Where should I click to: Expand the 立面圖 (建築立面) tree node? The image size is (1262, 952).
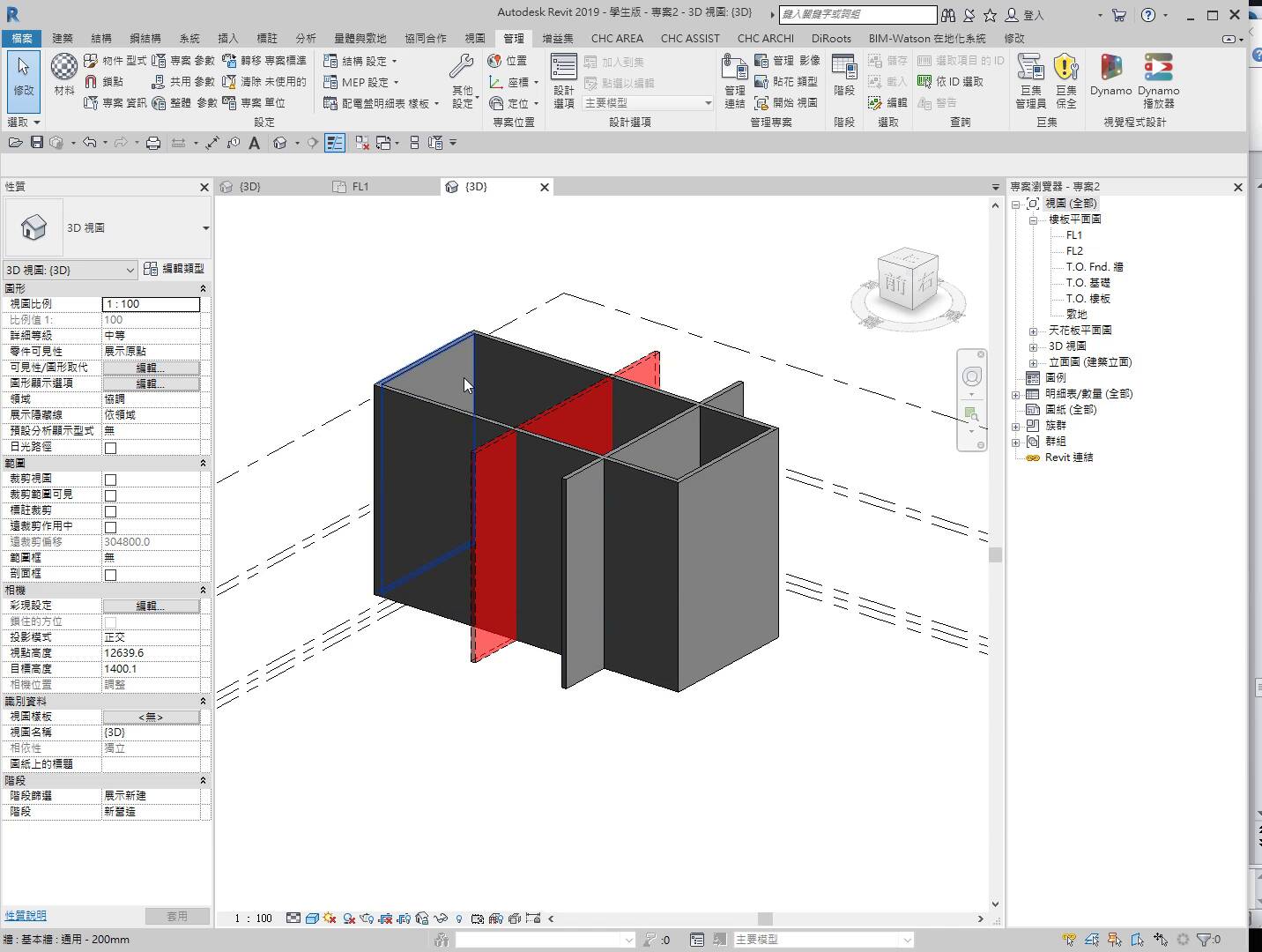(1033, 362)
